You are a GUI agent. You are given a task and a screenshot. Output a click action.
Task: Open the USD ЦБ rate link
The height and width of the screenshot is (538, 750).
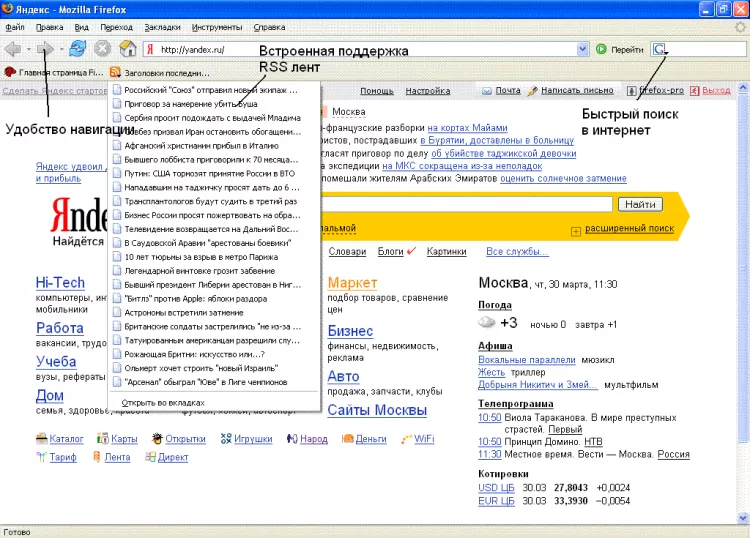point(496,488)
